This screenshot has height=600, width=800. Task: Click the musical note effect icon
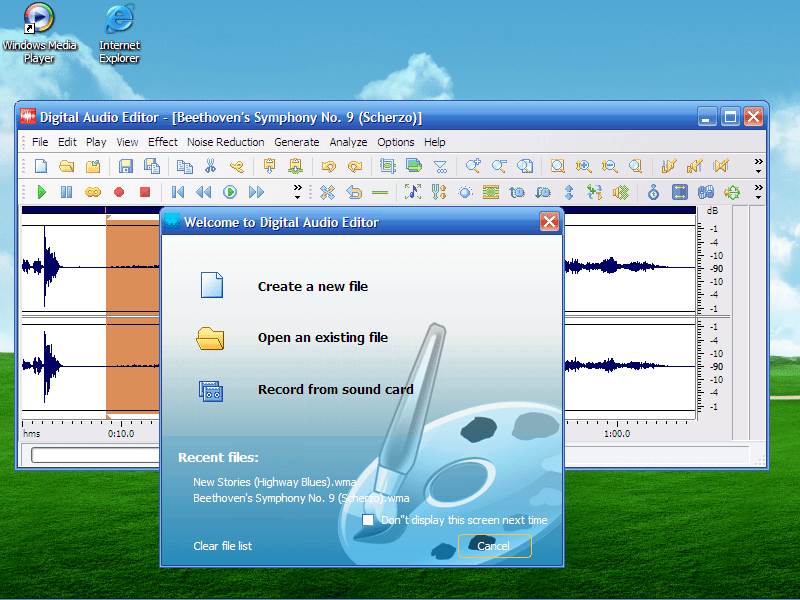pyautogui.click(x=413, y=192)
